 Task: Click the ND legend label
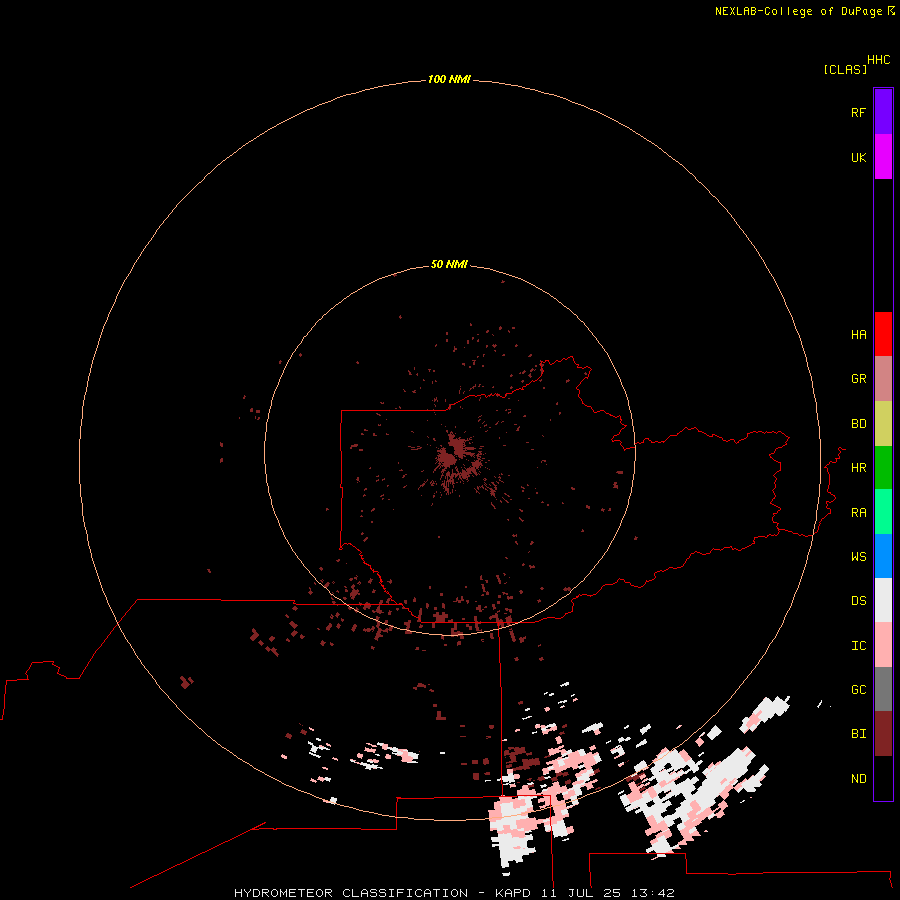pos(858,778)
